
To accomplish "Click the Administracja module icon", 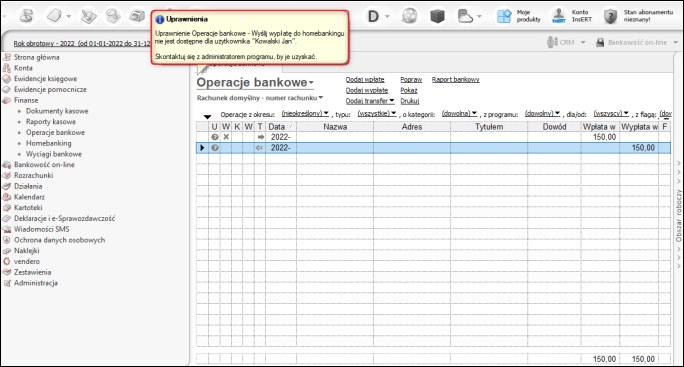I will click(x=7, y=283).
